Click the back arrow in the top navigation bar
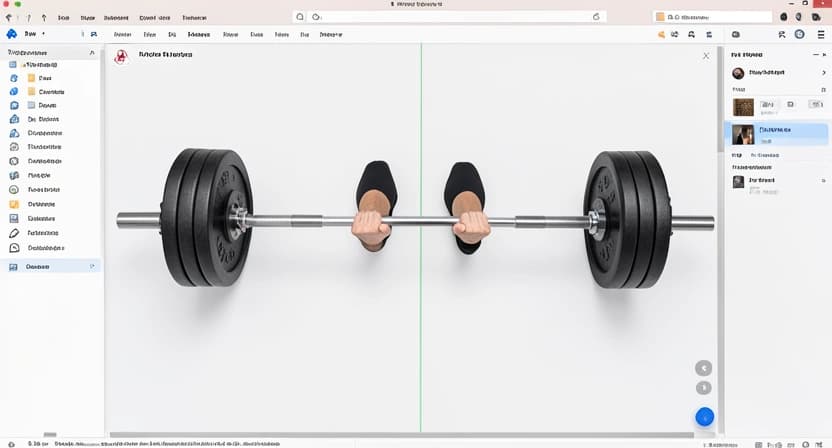The height and width of the screenshot is (448, 832). click(8, 18)
